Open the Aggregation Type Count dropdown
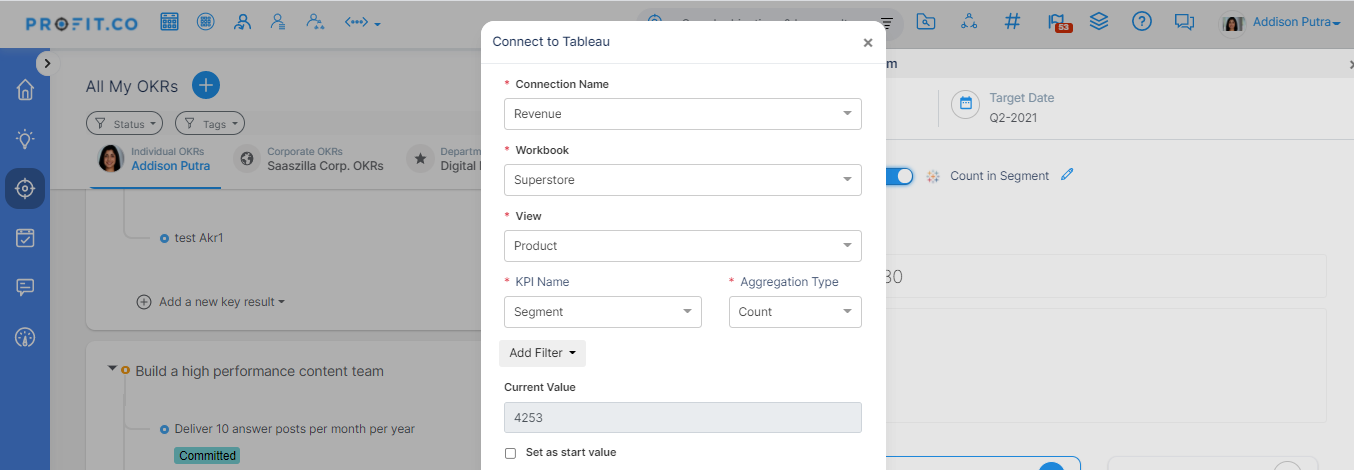 tap(795, 312)
